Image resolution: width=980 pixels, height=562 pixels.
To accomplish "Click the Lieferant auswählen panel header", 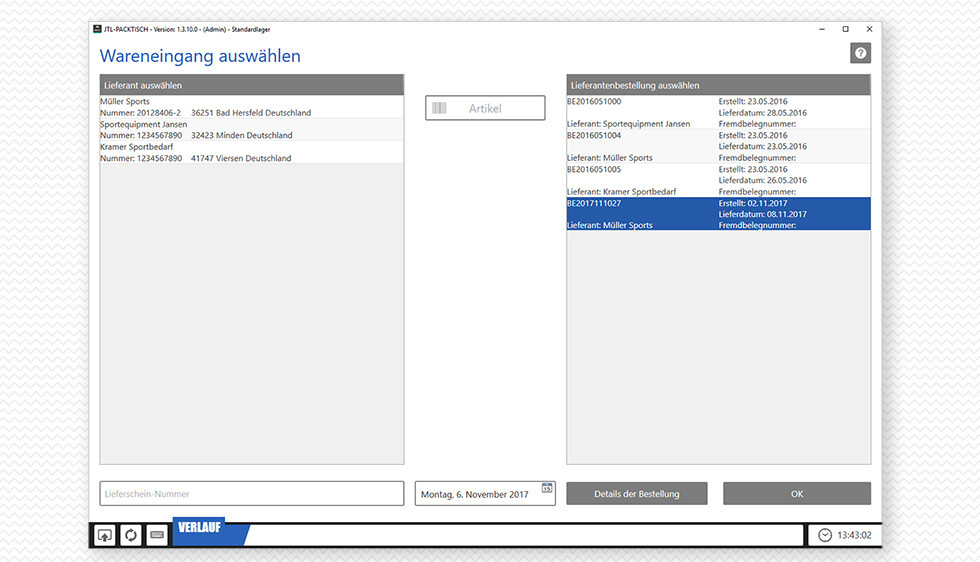I will (x=252, y=85).
